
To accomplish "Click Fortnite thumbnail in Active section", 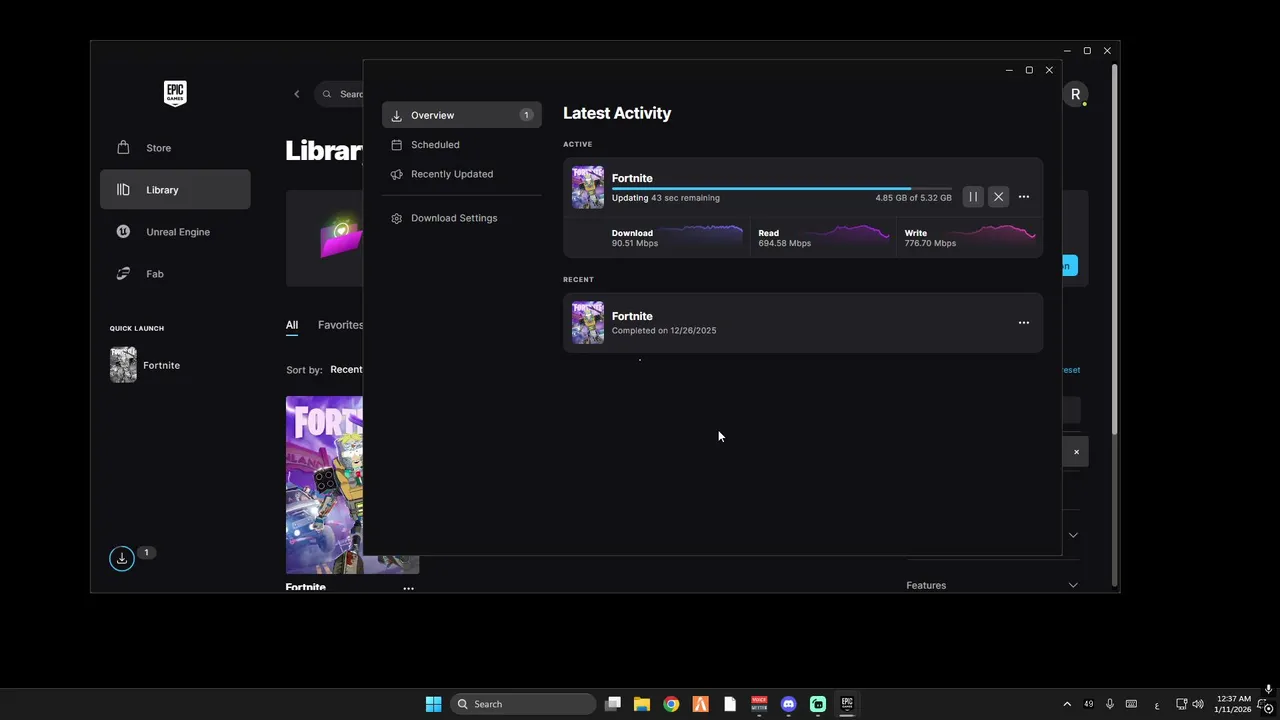I will pyautogui.click(x=588, y=187).
